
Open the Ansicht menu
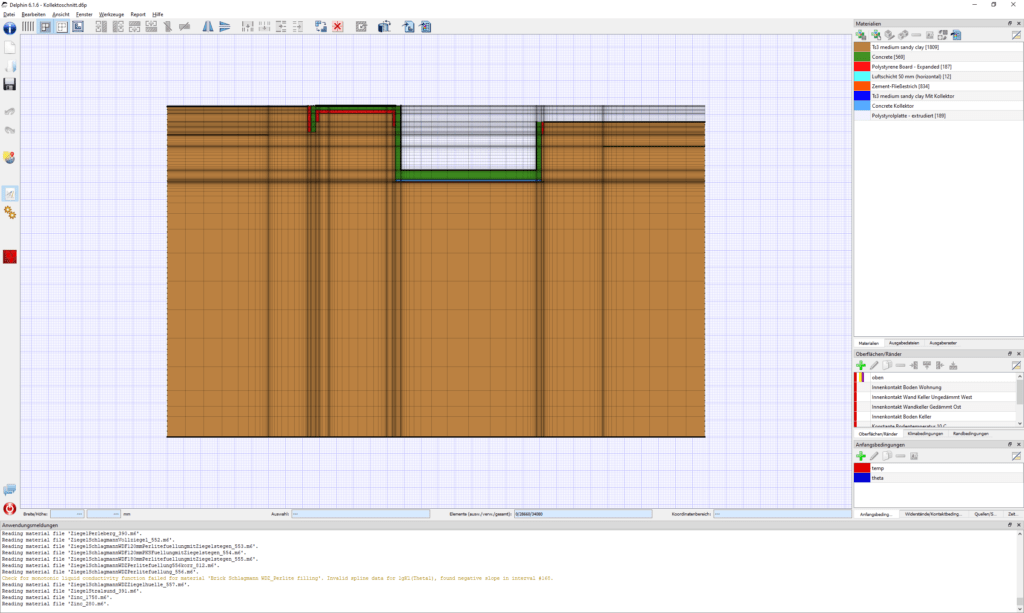[61, 14]
